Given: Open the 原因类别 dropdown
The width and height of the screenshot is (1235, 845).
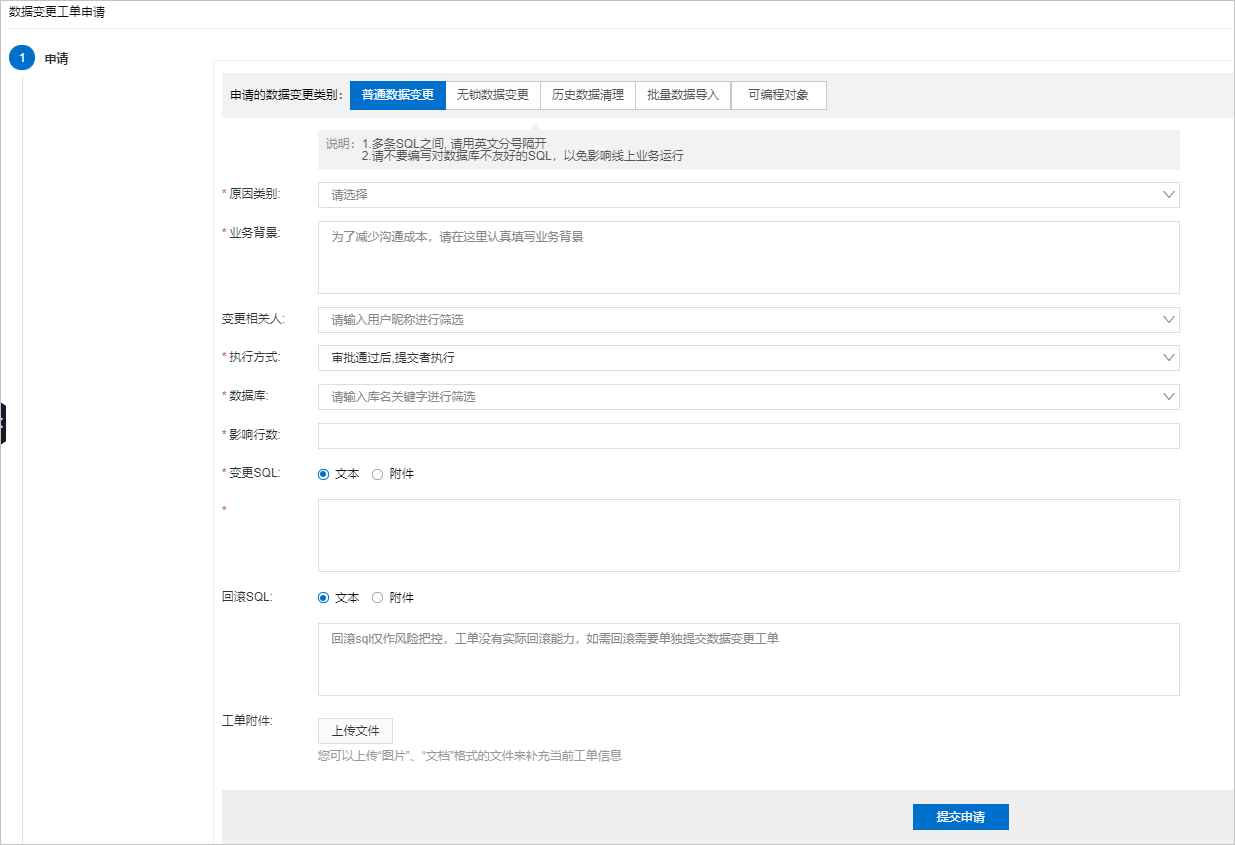Looking at the screenshot, I should coord(748,195).
